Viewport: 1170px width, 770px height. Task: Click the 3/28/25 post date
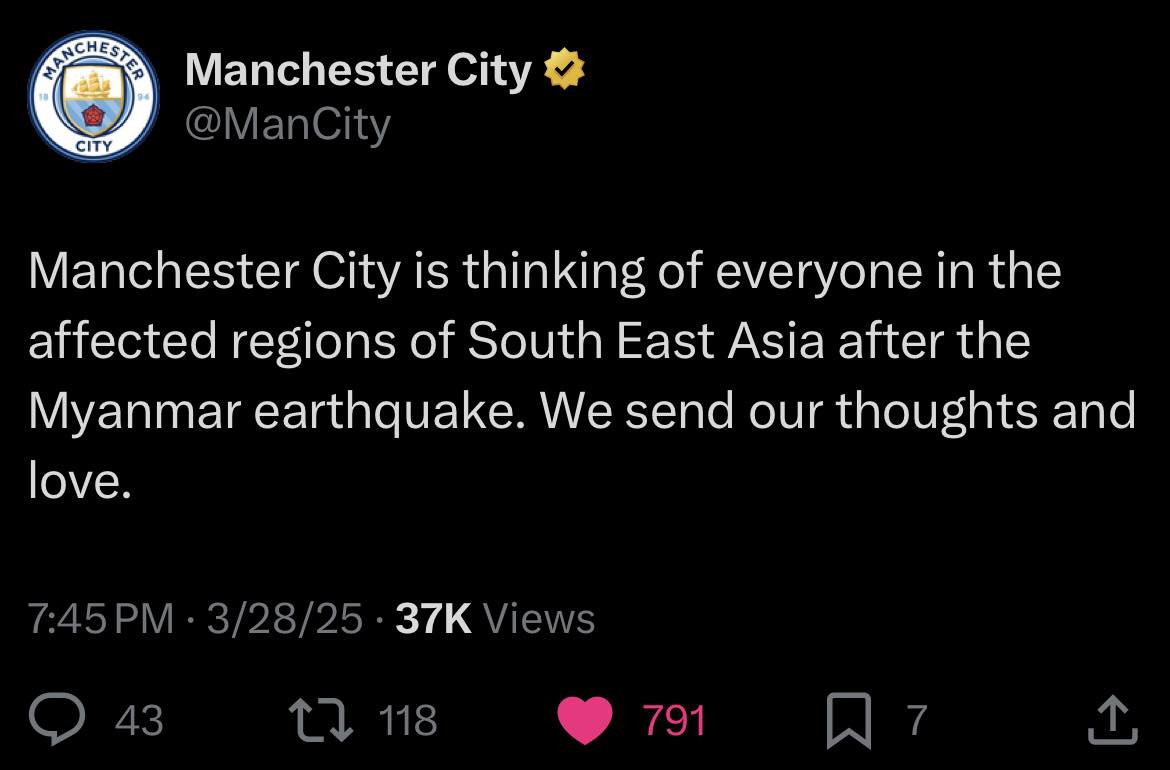285,619
